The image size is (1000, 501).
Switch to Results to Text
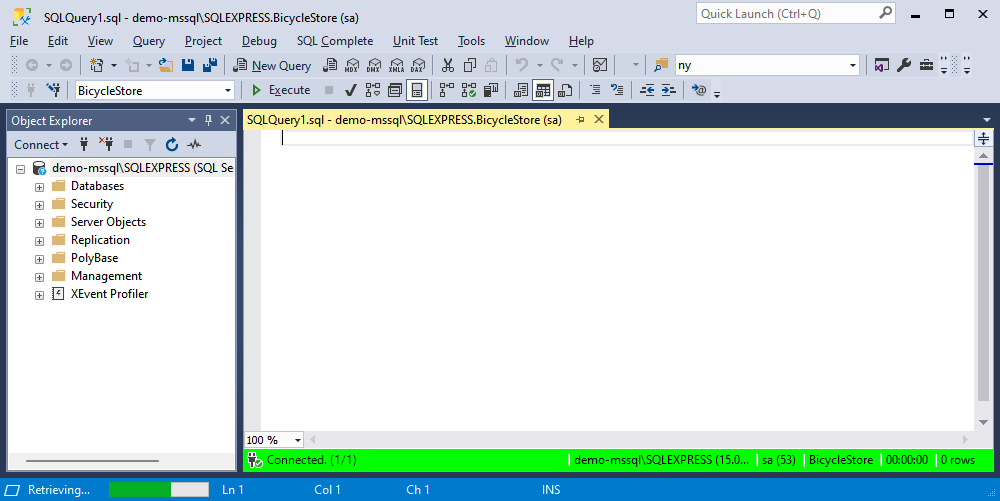[521, 90]
